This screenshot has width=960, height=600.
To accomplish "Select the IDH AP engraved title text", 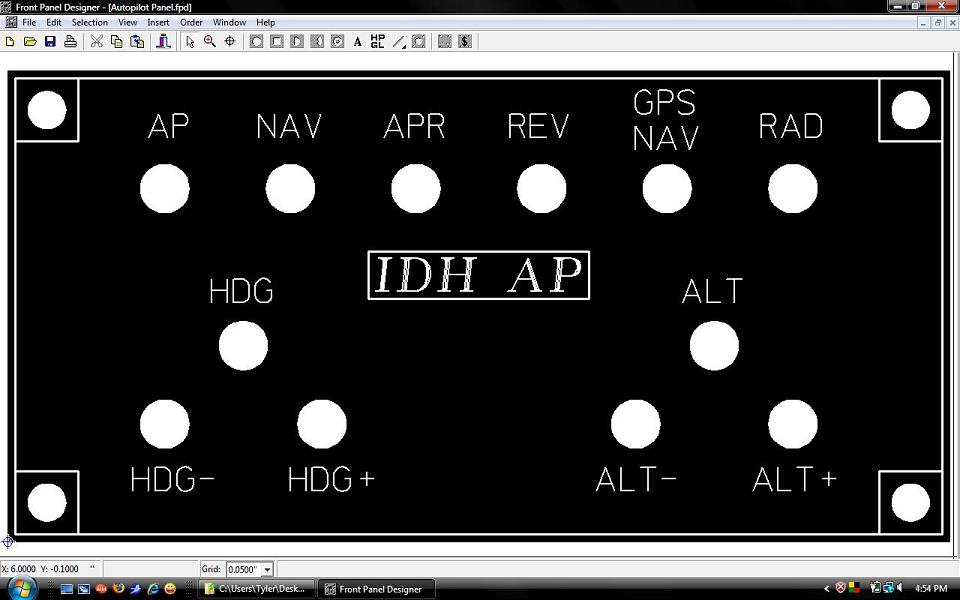I will [x=478, y=275].
